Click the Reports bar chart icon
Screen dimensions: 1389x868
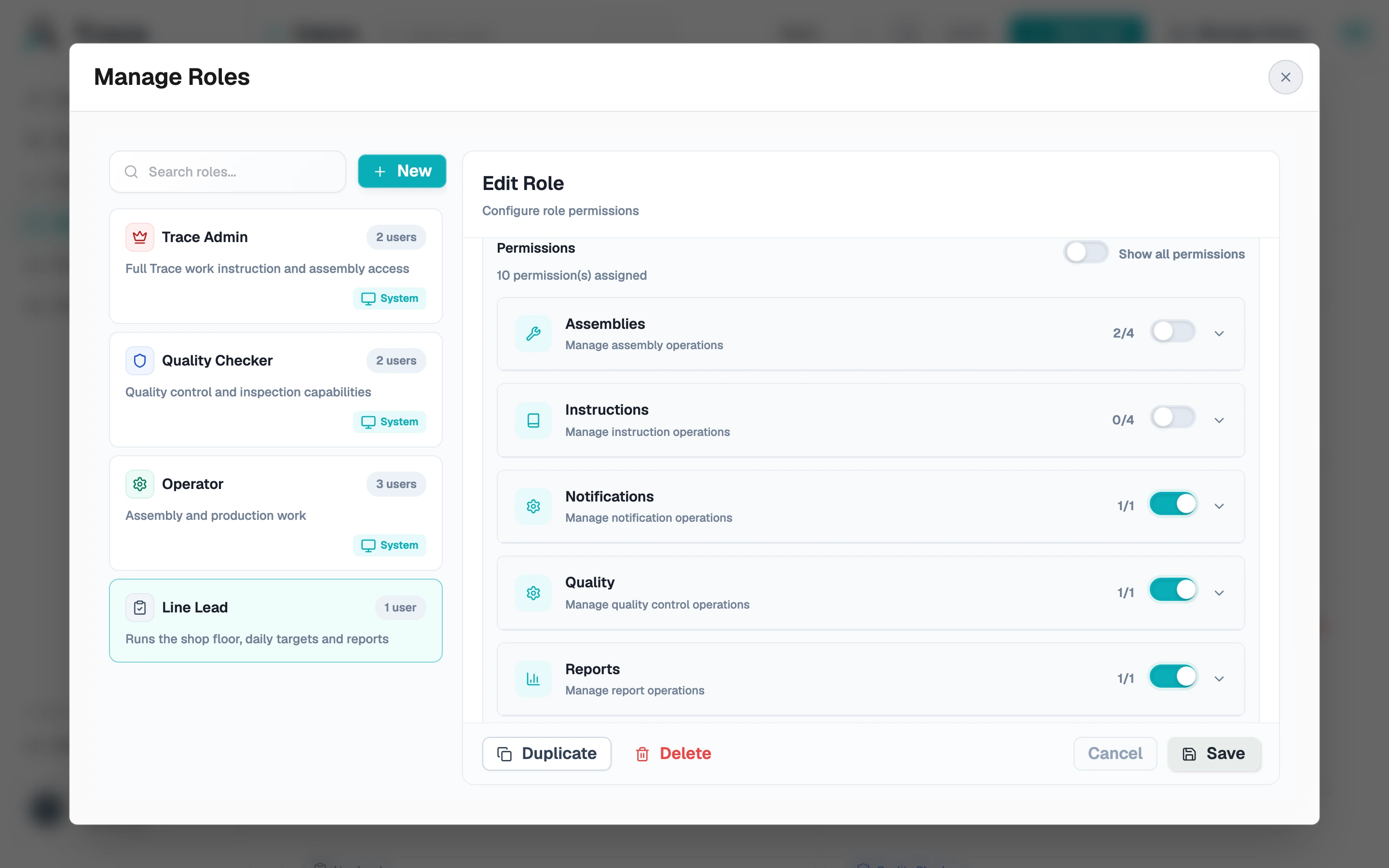pyautogui.click(x=533, y=678)
